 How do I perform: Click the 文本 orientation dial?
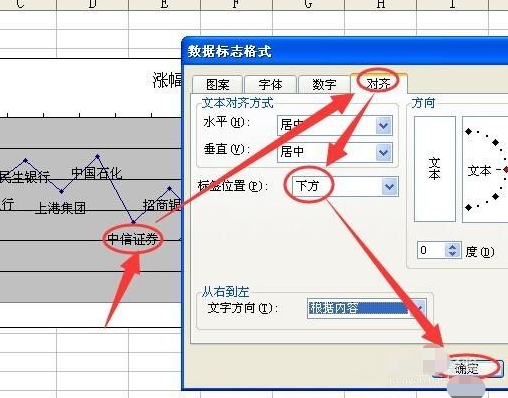point(485,170)
